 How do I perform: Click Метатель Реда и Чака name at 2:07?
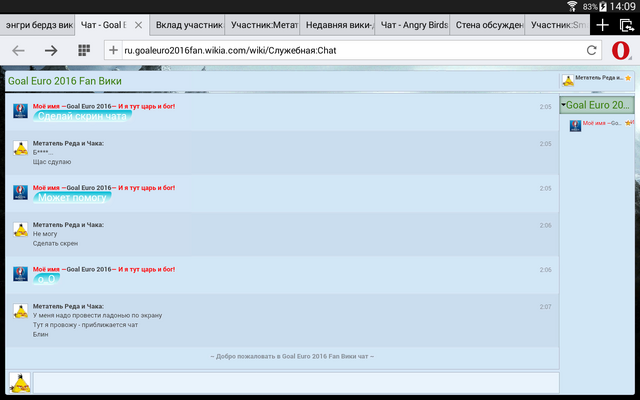click(x=68, y=306)
